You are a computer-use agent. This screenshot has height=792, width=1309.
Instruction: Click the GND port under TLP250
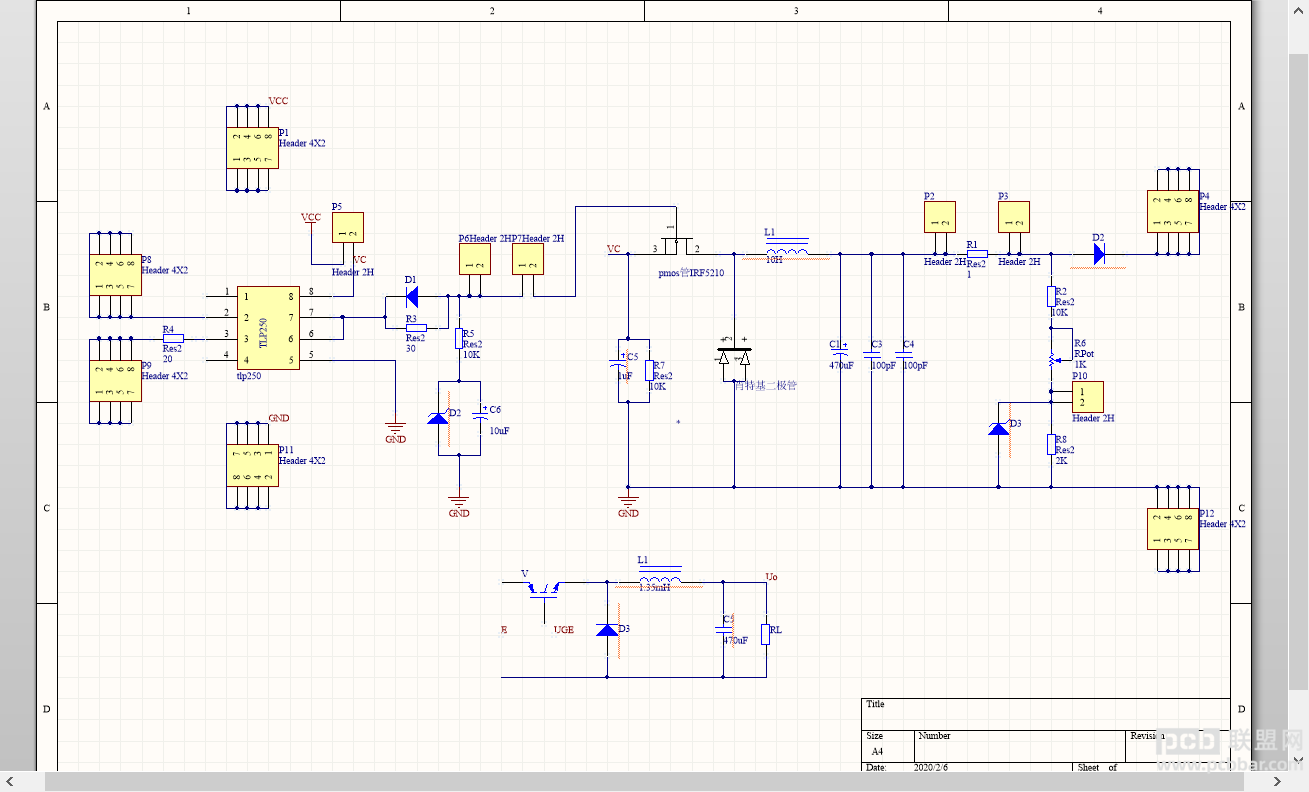[396, 433]
